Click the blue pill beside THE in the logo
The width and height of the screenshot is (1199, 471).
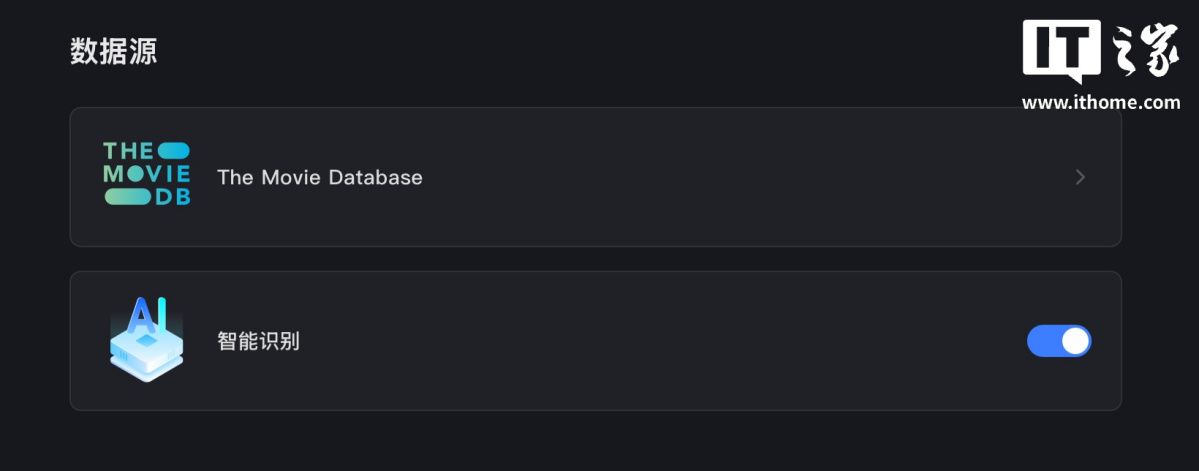(172, 151)
